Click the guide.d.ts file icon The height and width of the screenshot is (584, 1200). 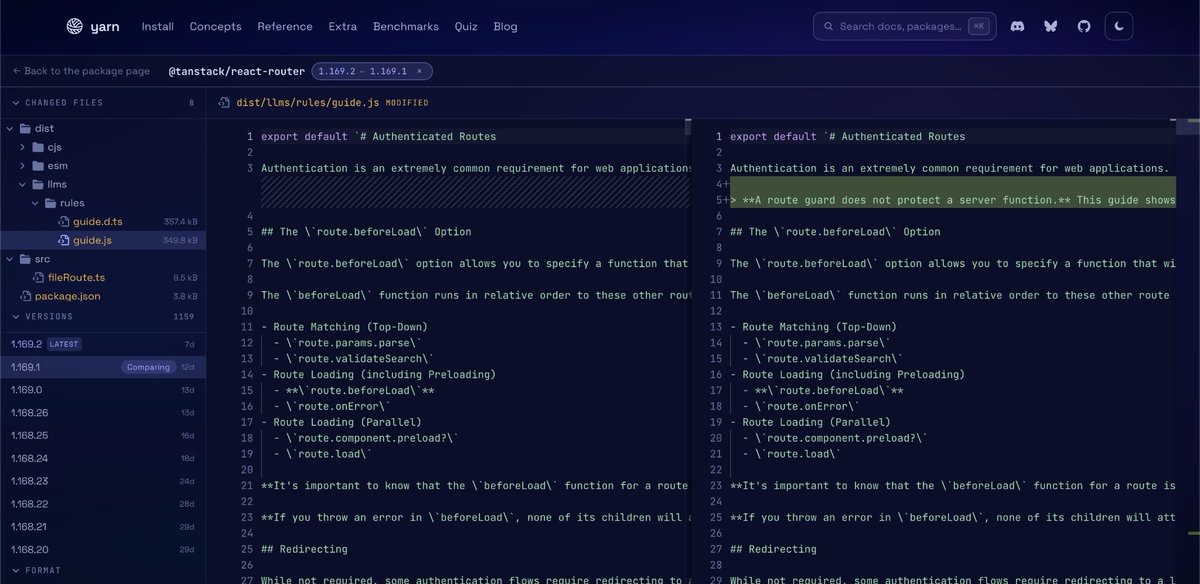tap(64, 222)
